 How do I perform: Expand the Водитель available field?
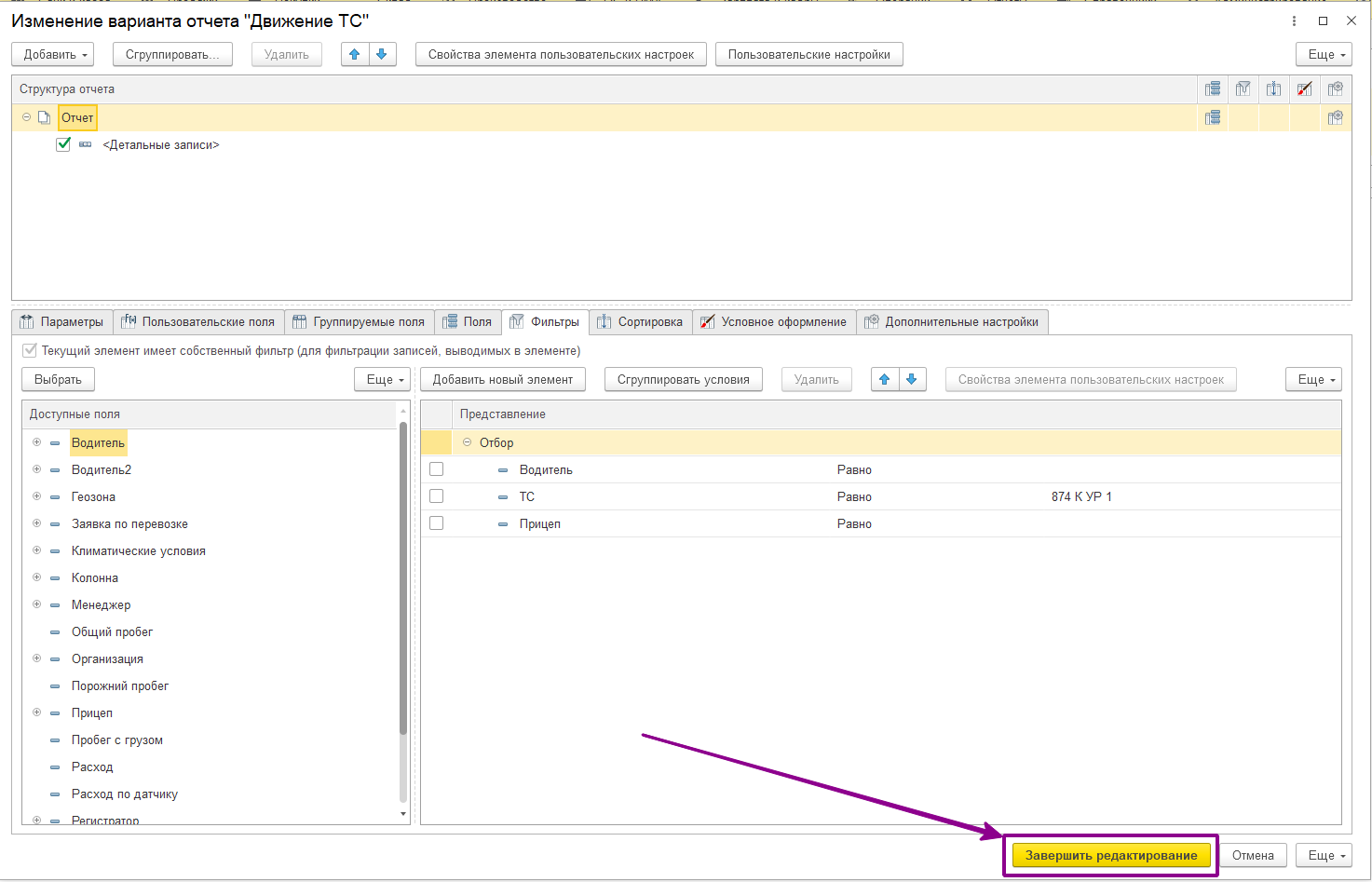point(36,442)
